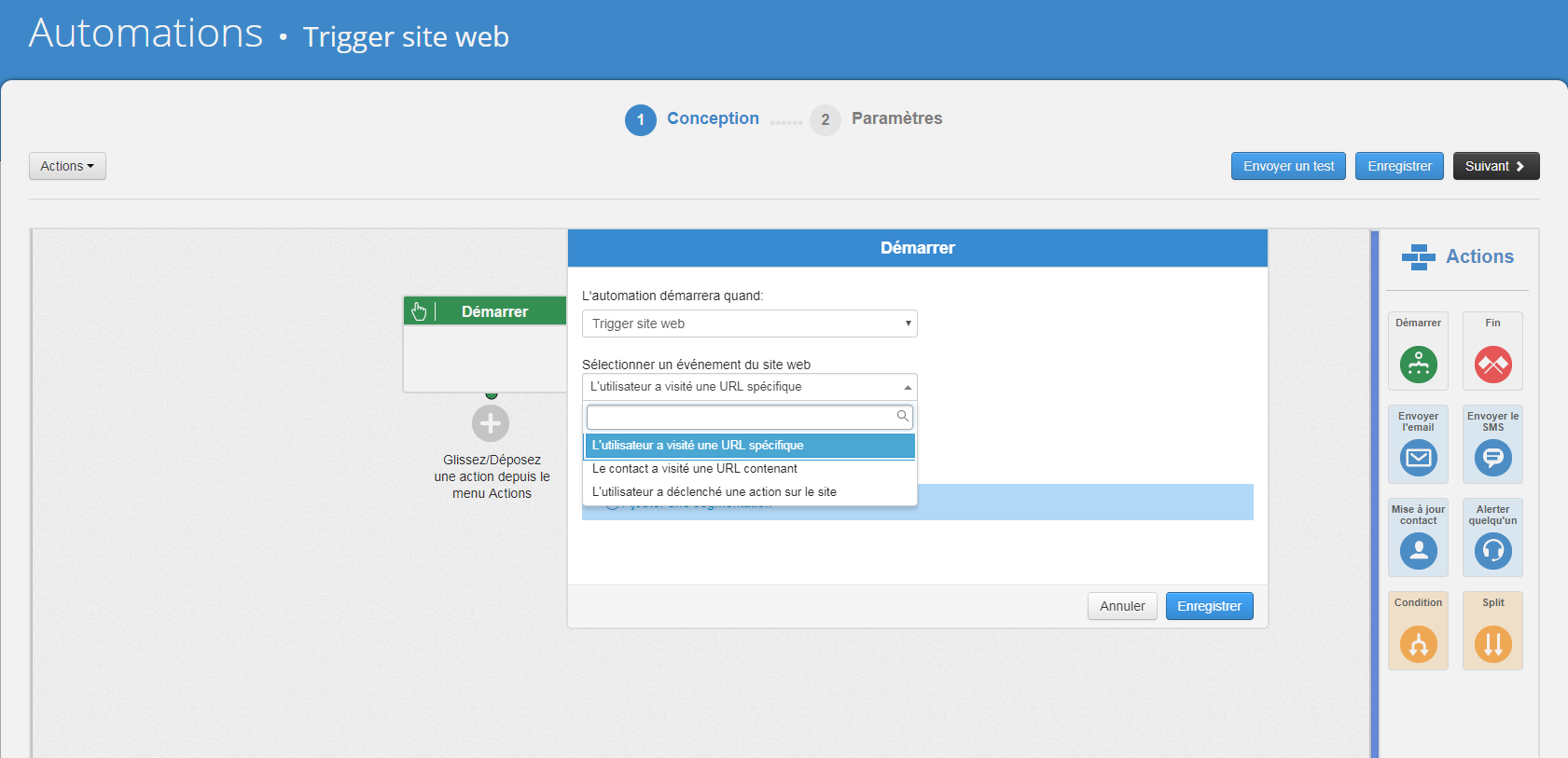Image resolution: width=1568 pixels, height=758 pixels.
Task: Click the Démarrer action icon in panel
Action: click(1418, 365)
